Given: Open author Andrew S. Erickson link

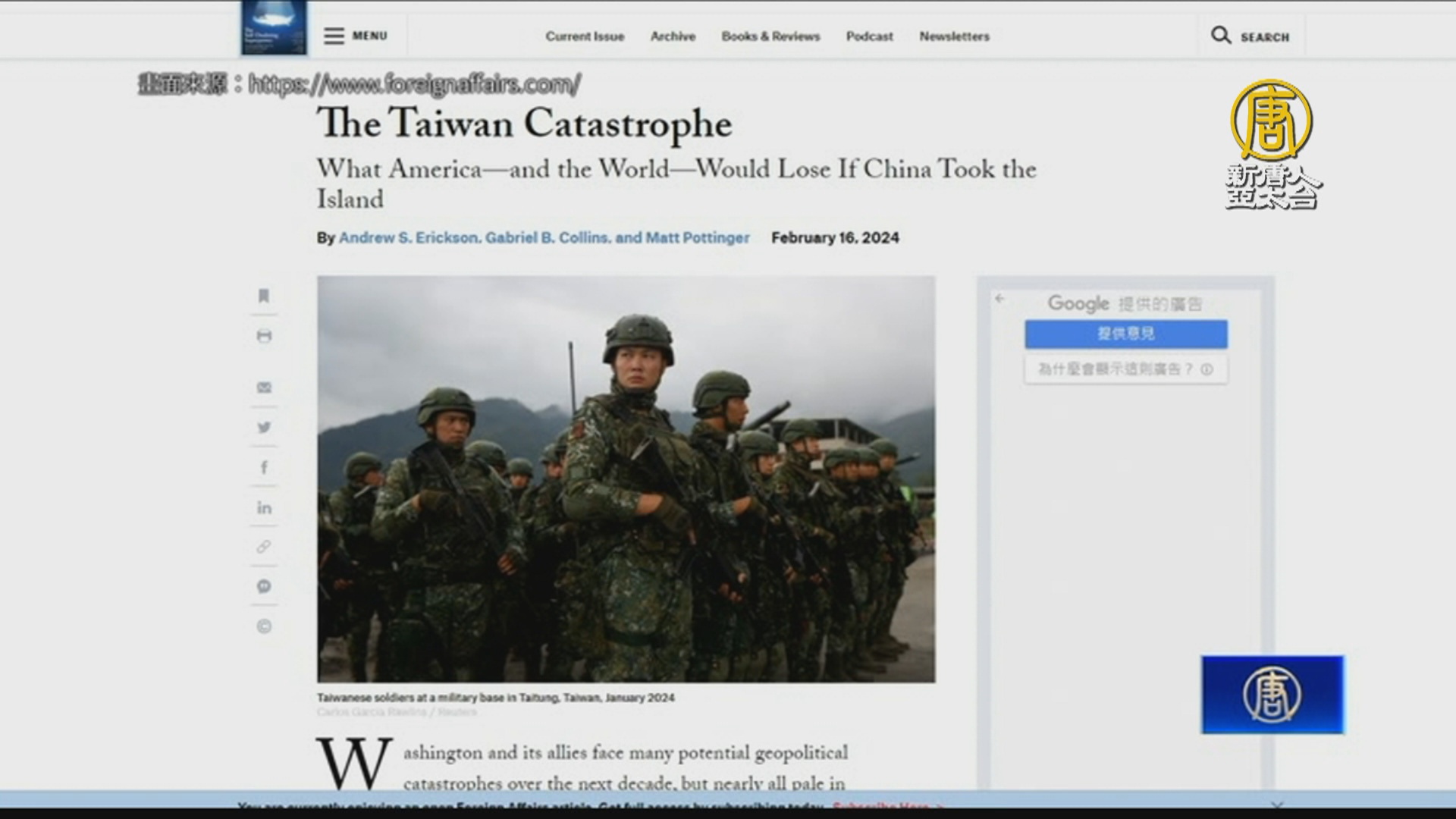Looking at the screenshot, I should 409,238.
